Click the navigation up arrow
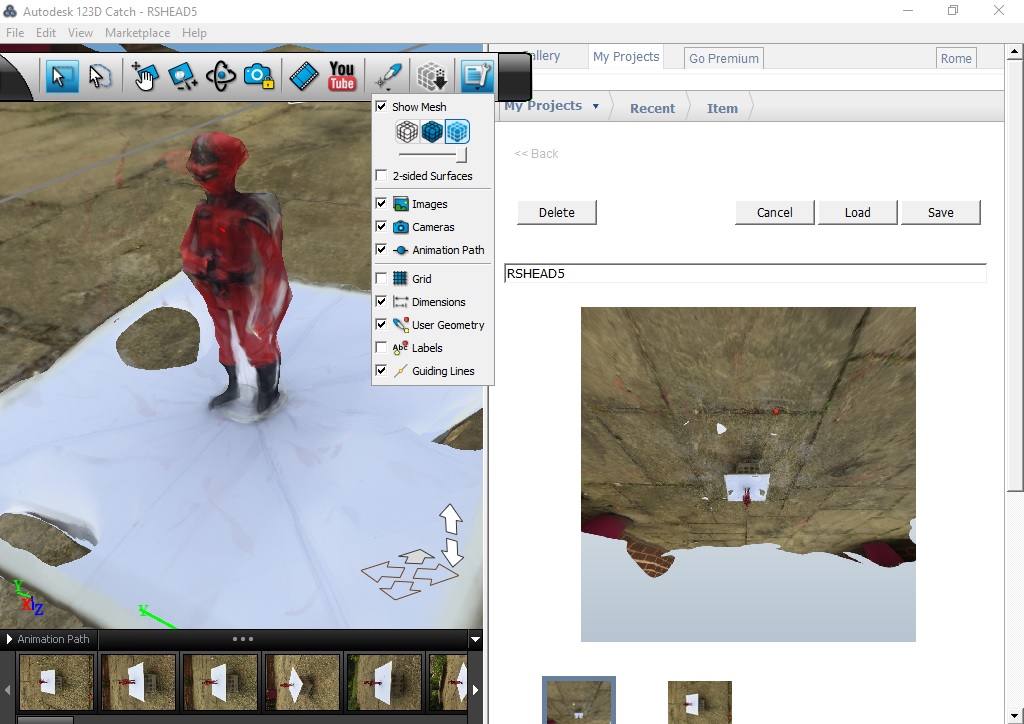Screen dimensions: 1024x724 451,519
